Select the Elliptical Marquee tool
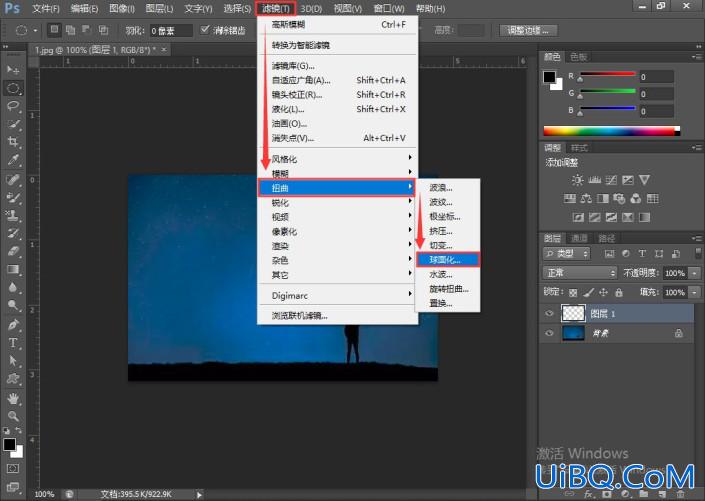705x501 pixels. (13, 88)
